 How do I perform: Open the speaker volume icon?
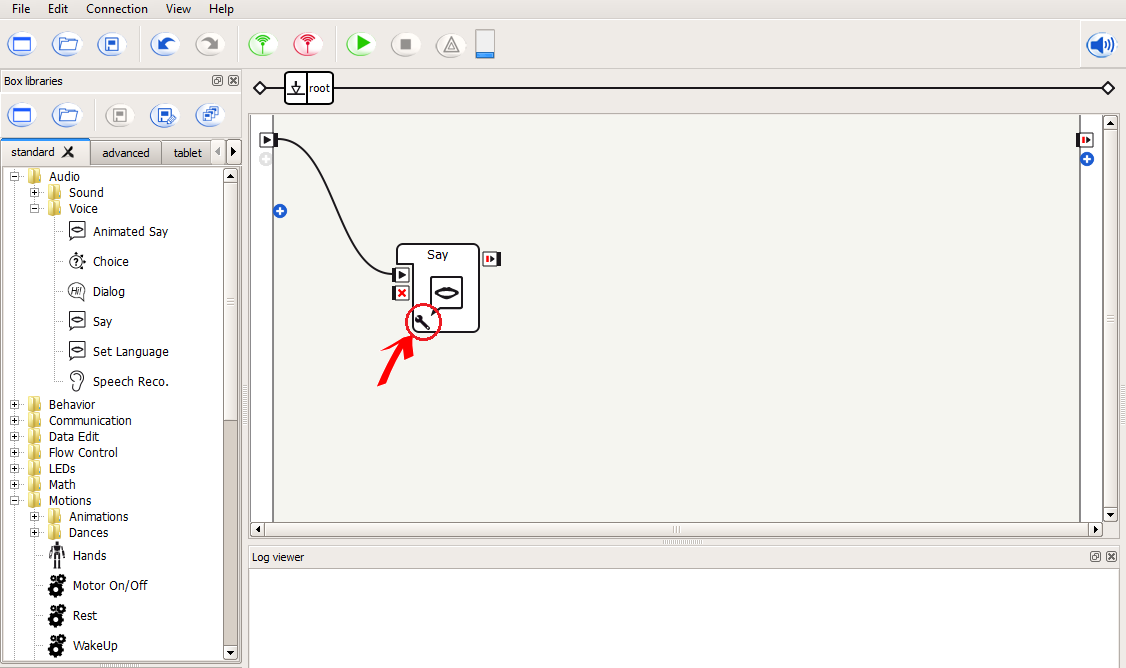coord(1101,45)
